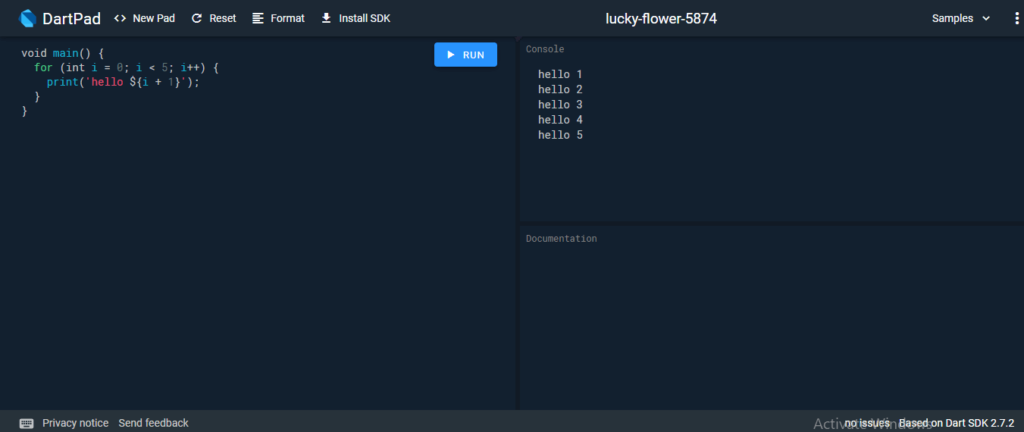Viewport: 1024px width, 432px height.
Task: Open the Send feedback link
Action: click(153, 423)
